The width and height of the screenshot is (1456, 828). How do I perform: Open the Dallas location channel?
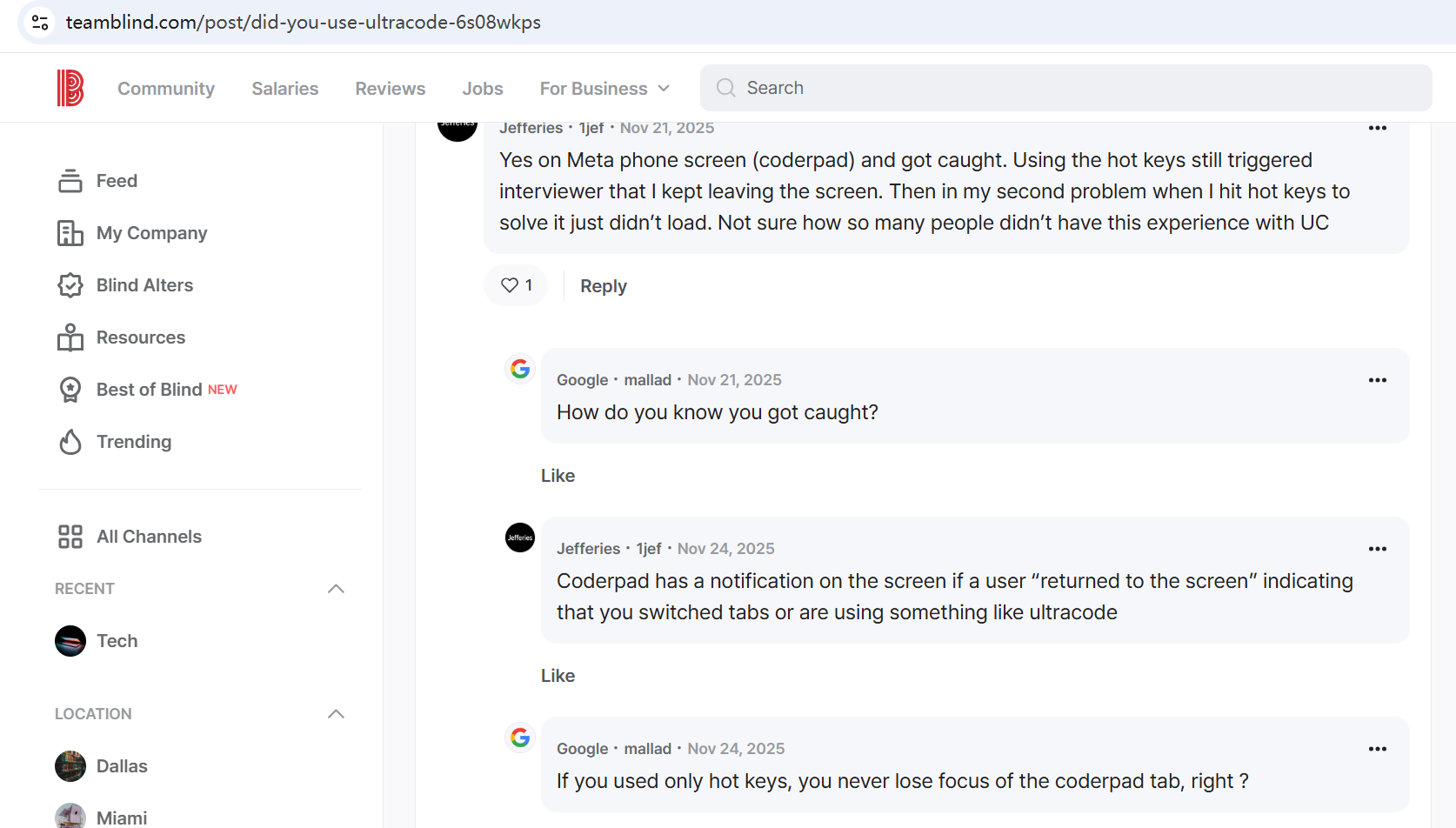point(121,766)
